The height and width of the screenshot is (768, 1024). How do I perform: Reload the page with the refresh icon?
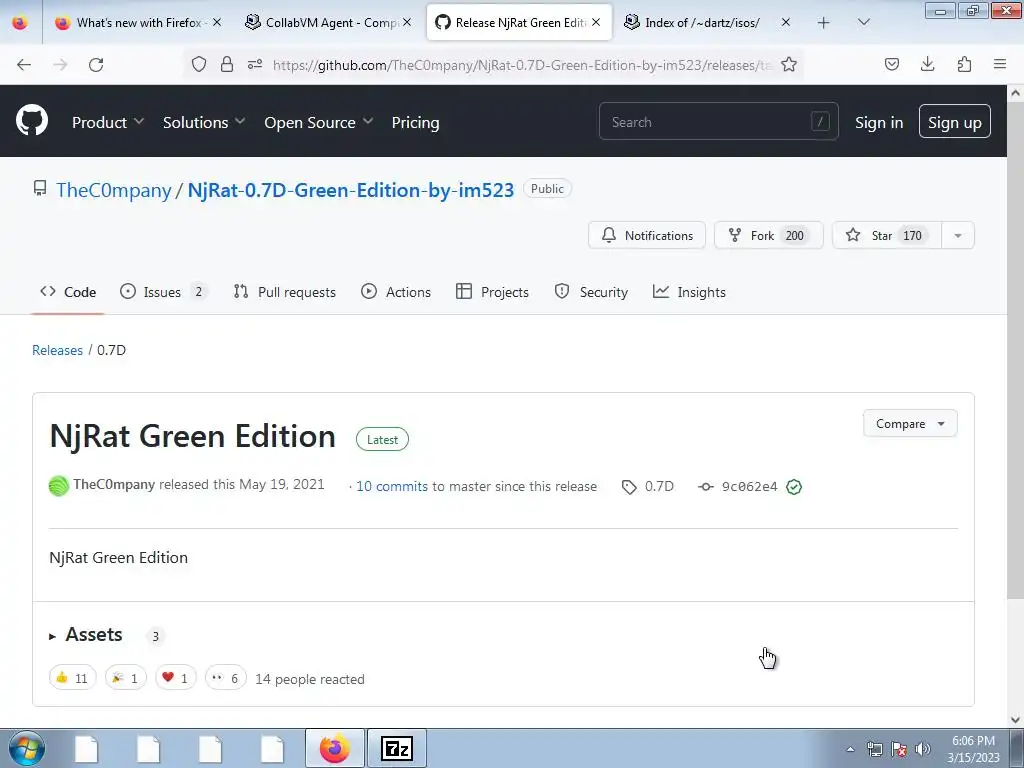click(x=96, y=64)
